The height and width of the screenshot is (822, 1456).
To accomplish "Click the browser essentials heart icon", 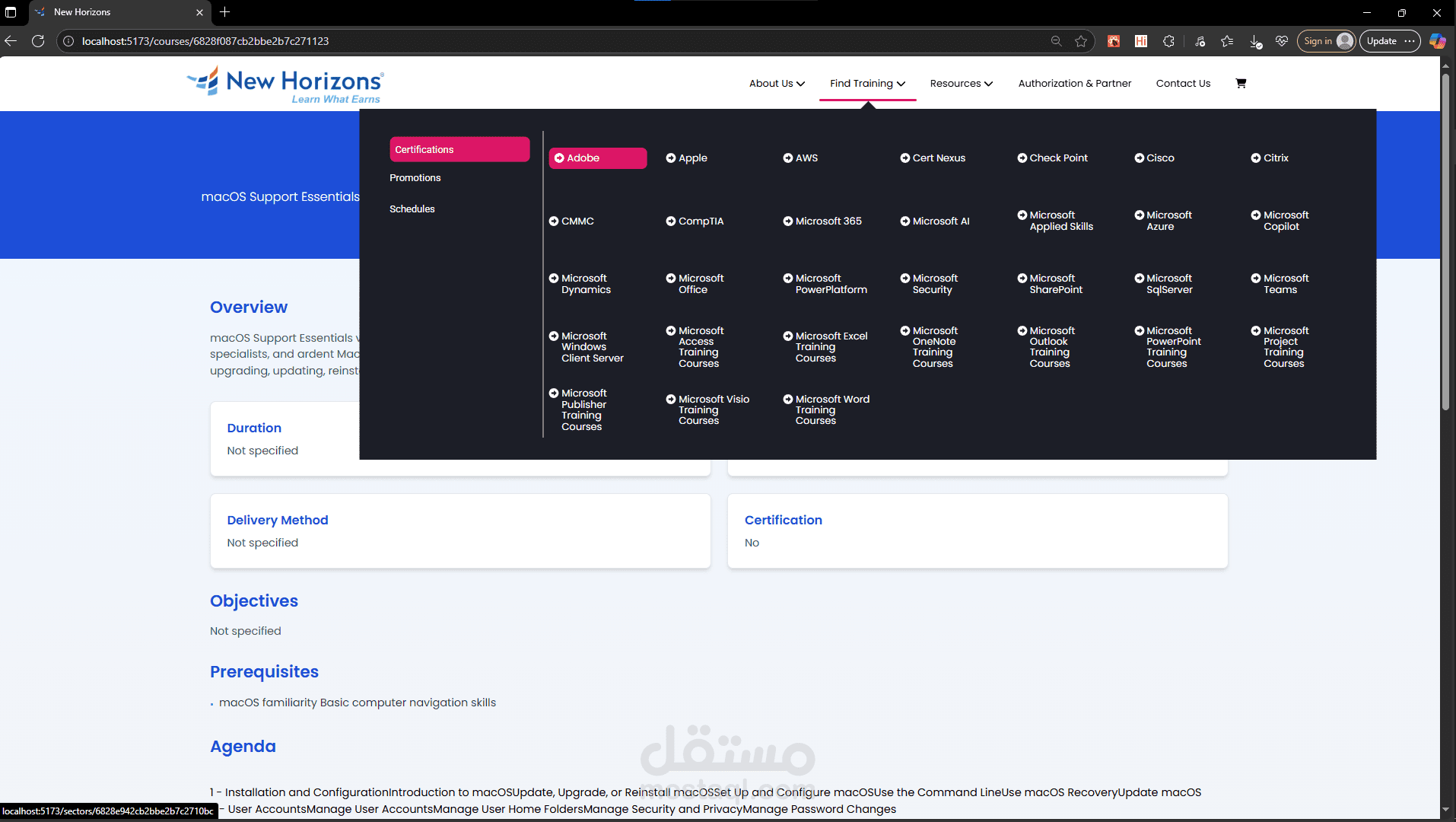I will (x=1282, y=41).
